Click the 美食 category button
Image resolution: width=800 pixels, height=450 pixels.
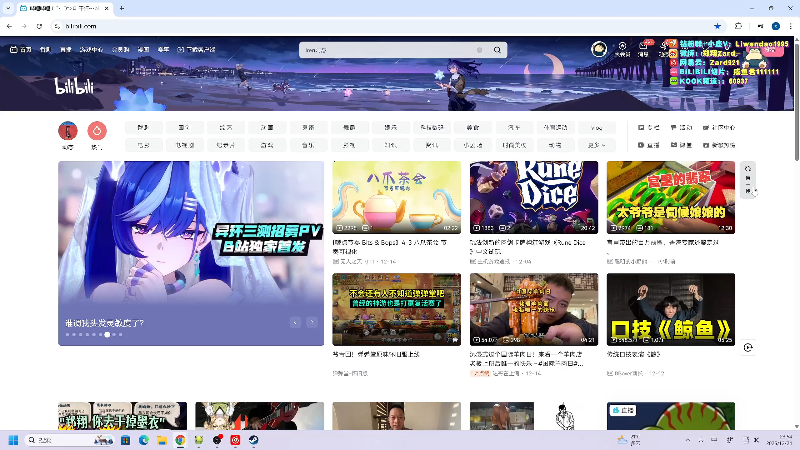(x=473, y=128)
